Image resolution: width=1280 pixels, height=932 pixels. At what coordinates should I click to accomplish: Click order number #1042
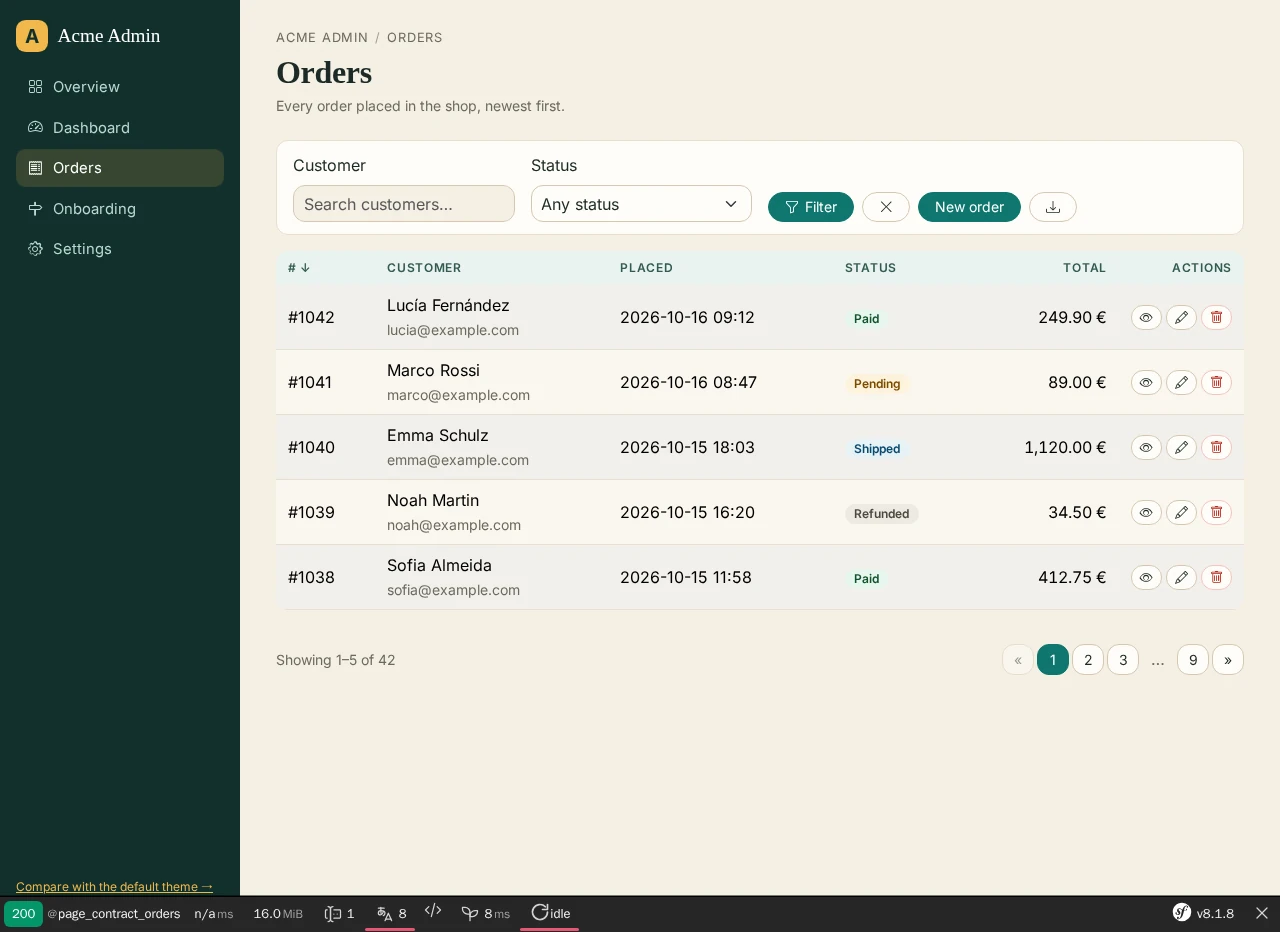tap(311, 317)
